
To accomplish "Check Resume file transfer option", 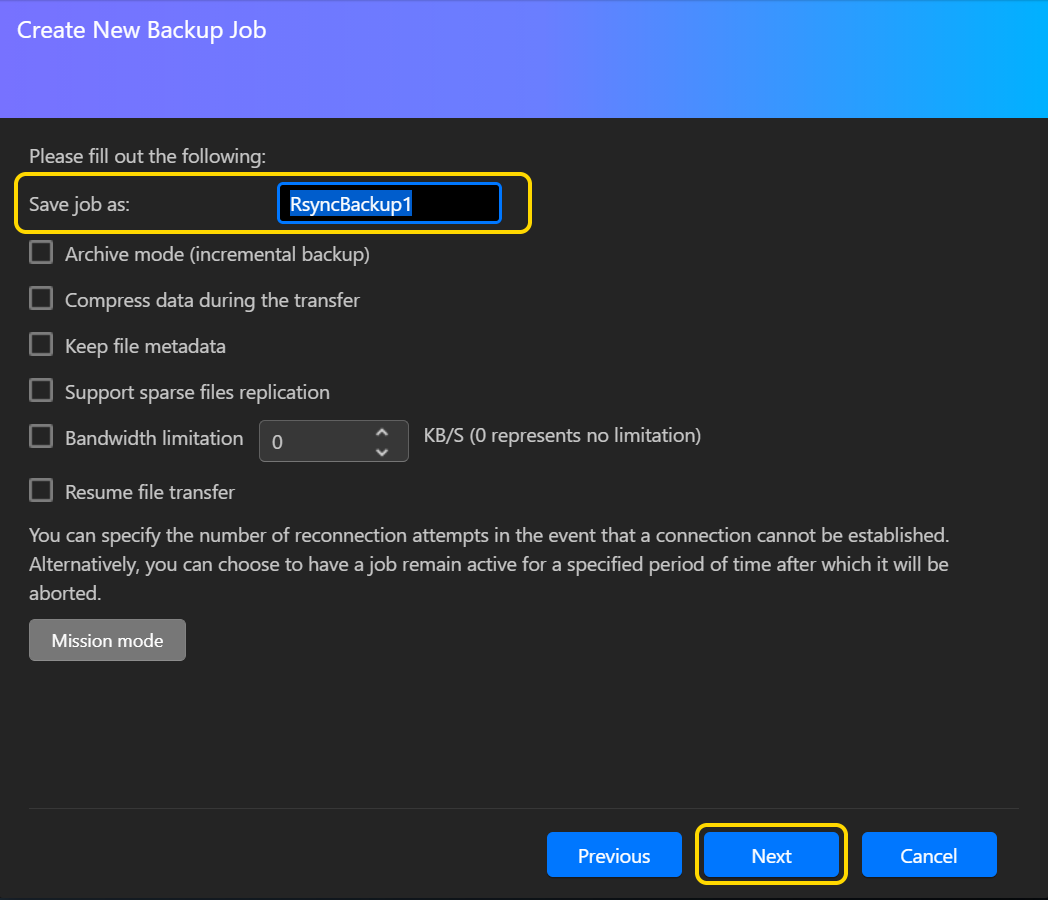I will point(41,490).
